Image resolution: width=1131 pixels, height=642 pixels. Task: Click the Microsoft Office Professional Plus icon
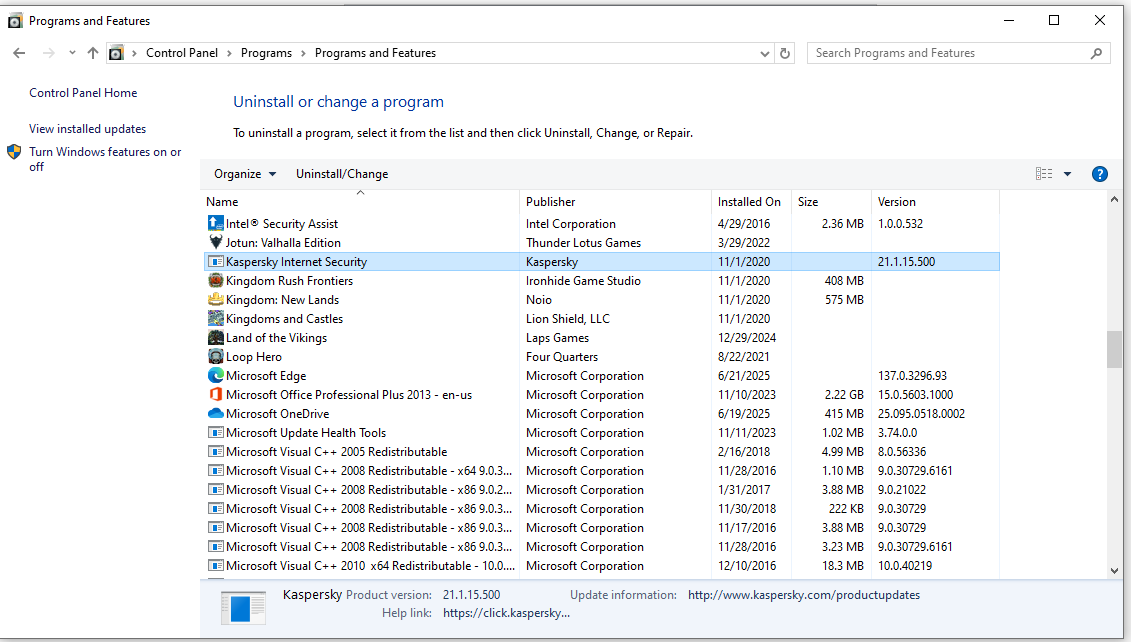[x=215, y=394]
